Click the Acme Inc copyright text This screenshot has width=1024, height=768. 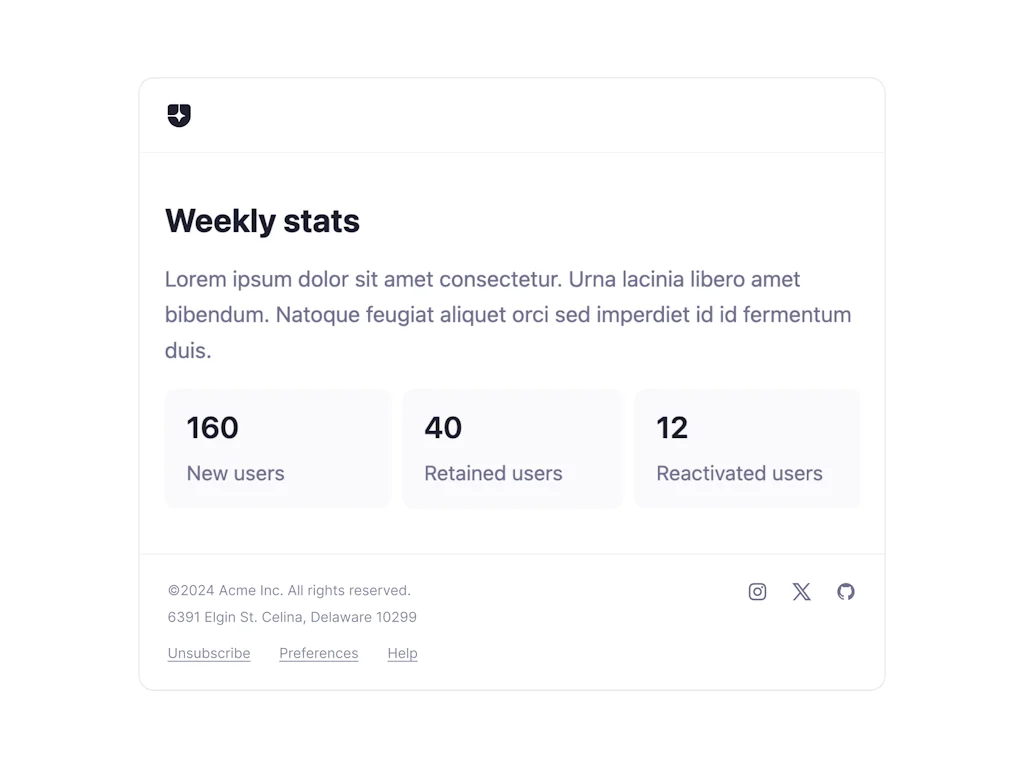click(x=288, y=590)
